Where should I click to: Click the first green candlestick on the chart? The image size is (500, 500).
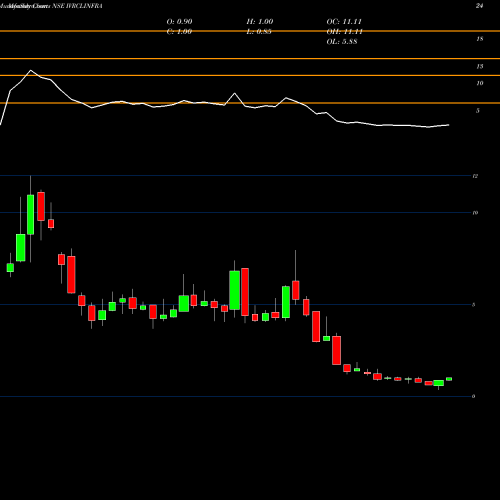pyautogui.click(x=10, y=268)
